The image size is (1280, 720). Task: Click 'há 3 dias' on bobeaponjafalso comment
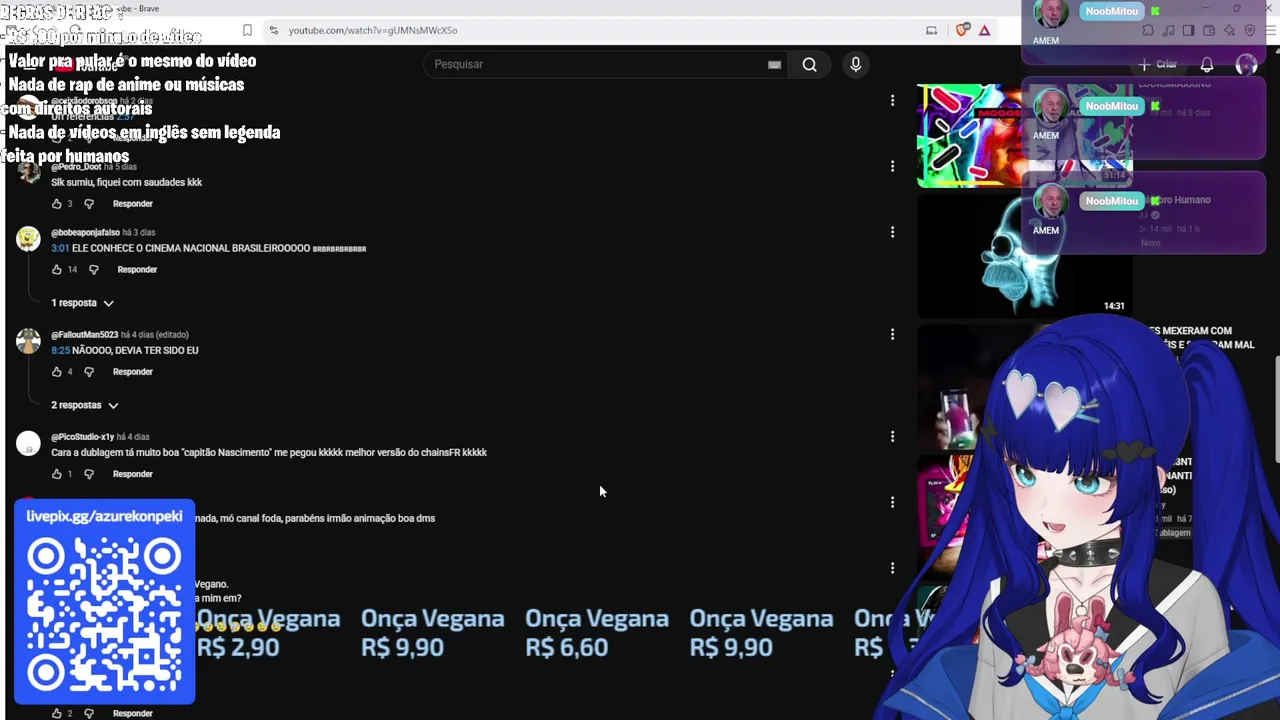pos(139,233)
